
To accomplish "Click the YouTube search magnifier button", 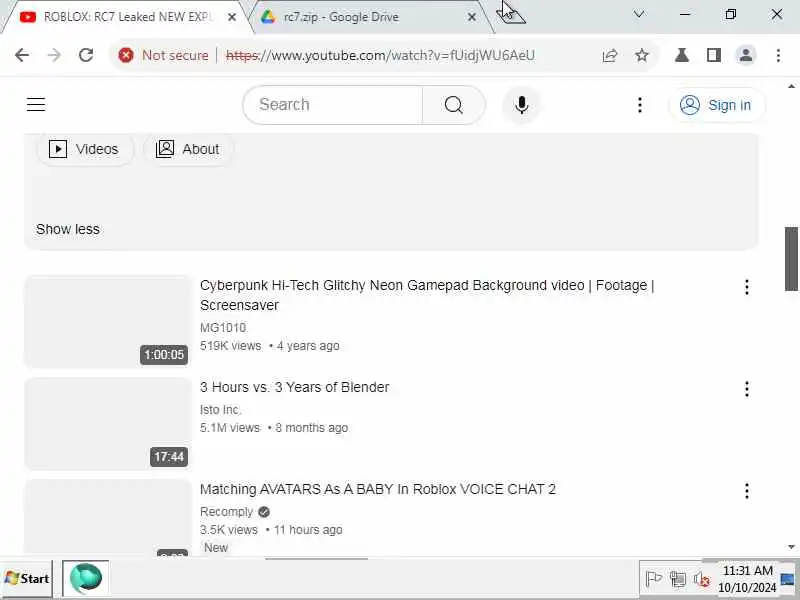I will [454, 105].
